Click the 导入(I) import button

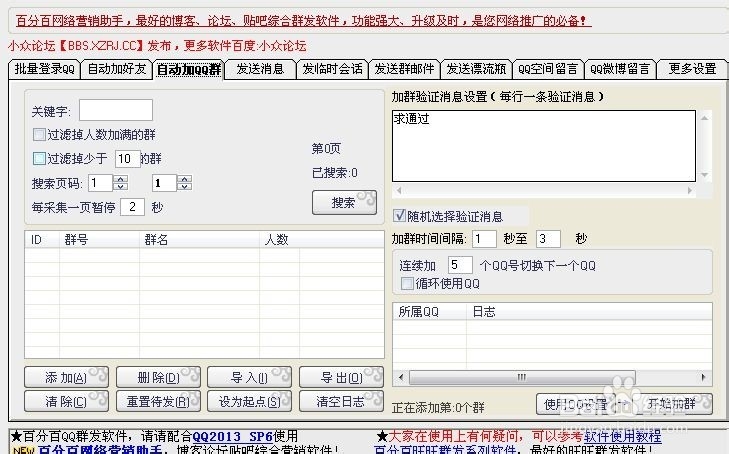(x=249, y=377)
